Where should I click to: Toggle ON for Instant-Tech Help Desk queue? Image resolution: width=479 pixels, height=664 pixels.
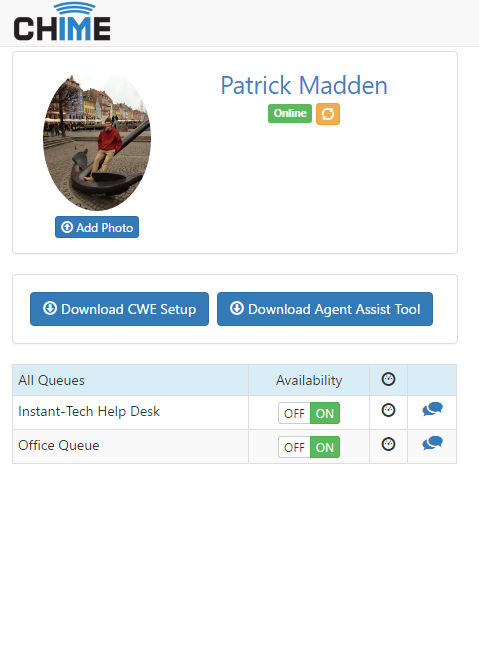325,413
